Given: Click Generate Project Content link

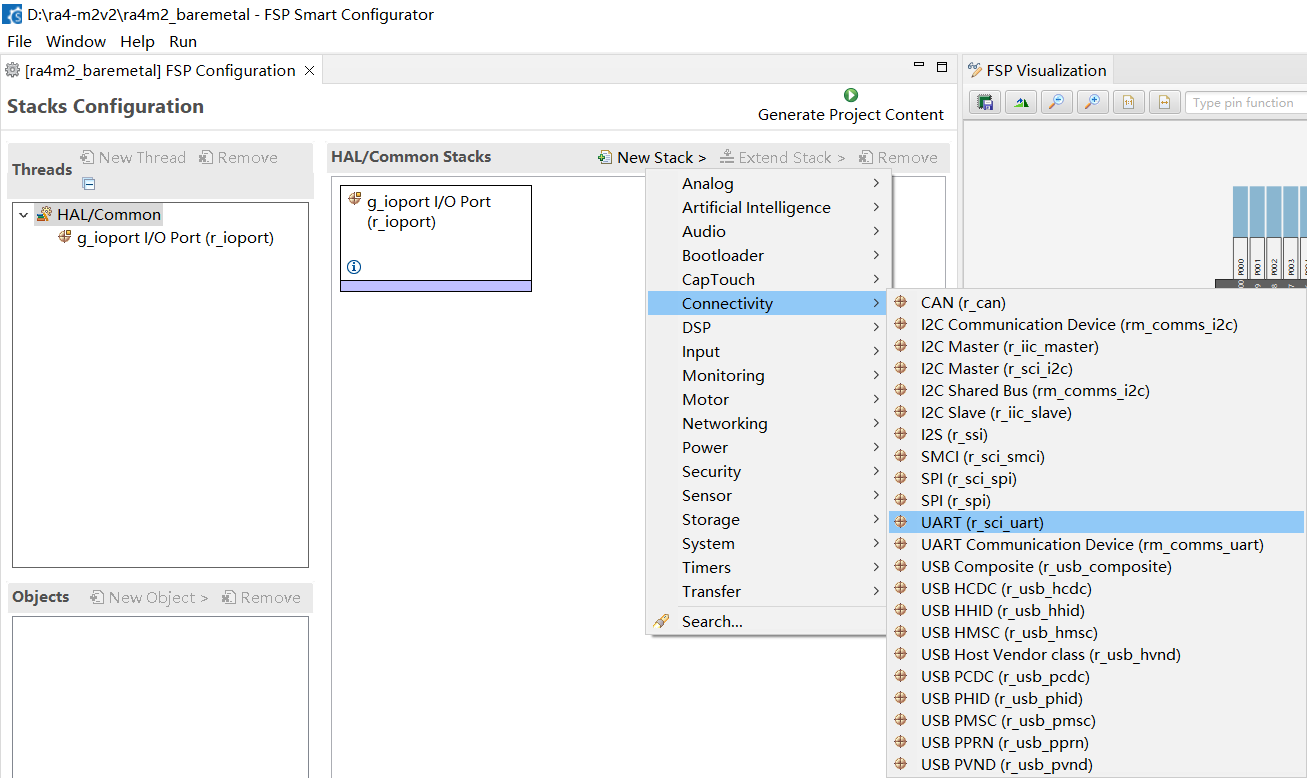Looking at the screenshot, I should click(x=851, y=114).
